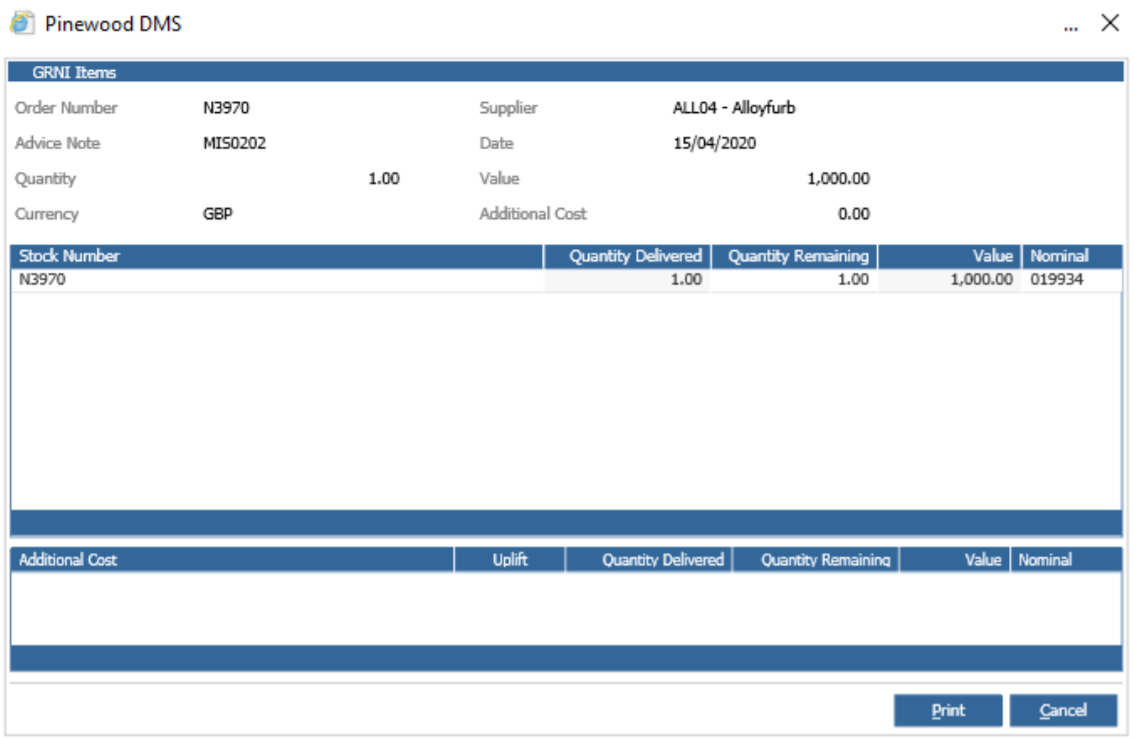Select the Quantity Remaining header in the Additional Cost table
The width and height of the screenshot is (1135, 739).
(x=816, y=559)
